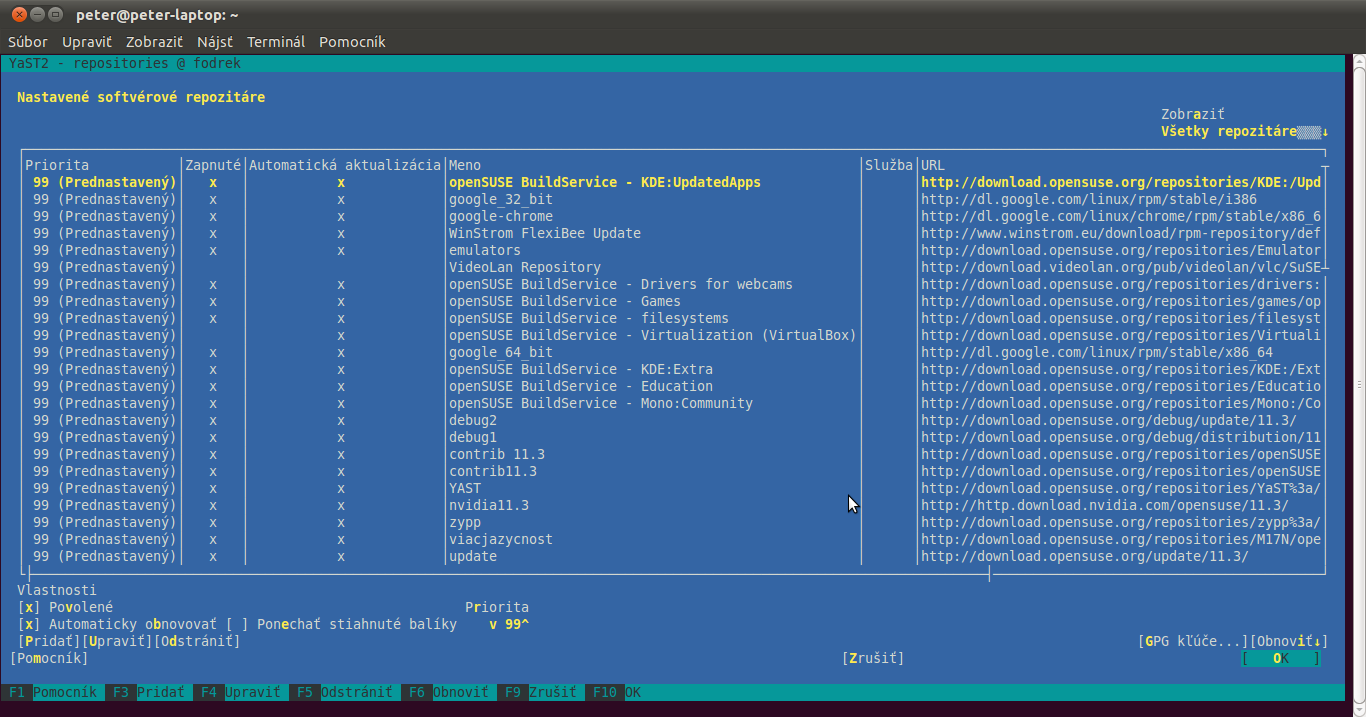Select the KDE:UpdatedApps repository row
This screenshot has width=1366, height=717.
[673, 182]
